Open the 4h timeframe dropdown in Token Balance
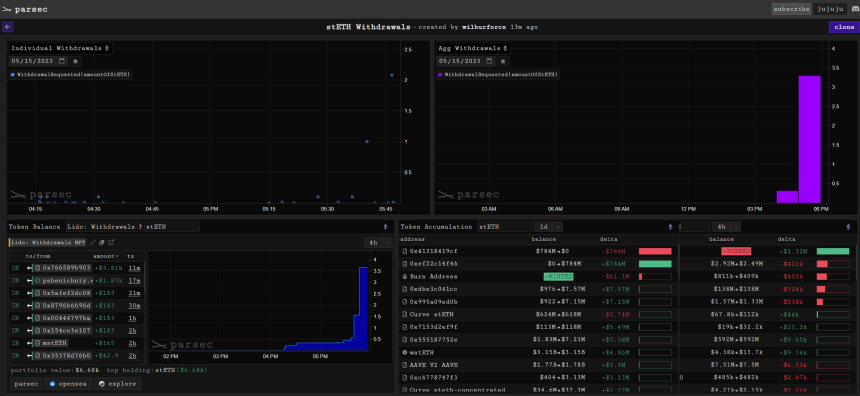 (x=378, y=242)
